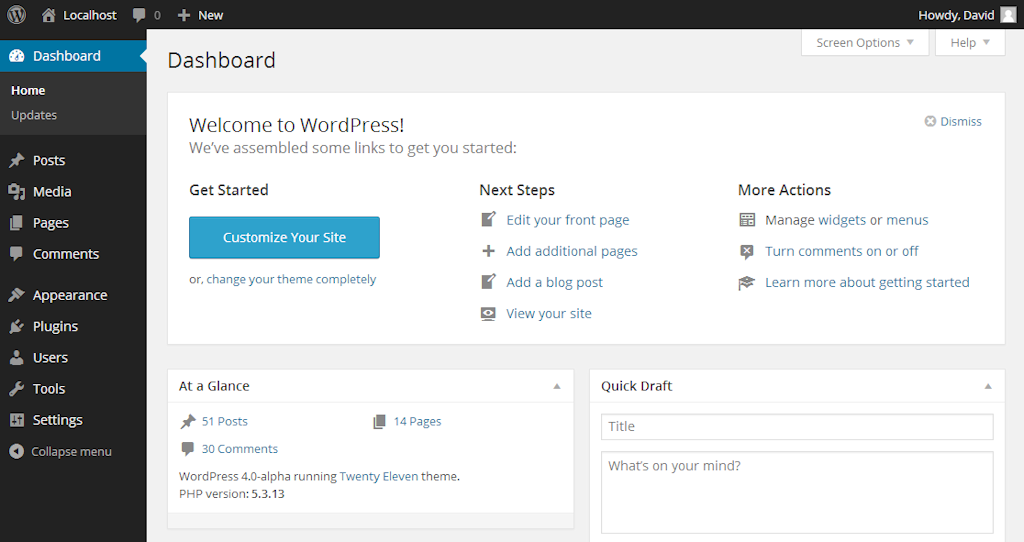Click Add additional pages link
1024x542 pixels.
click(x=572, y=251)
